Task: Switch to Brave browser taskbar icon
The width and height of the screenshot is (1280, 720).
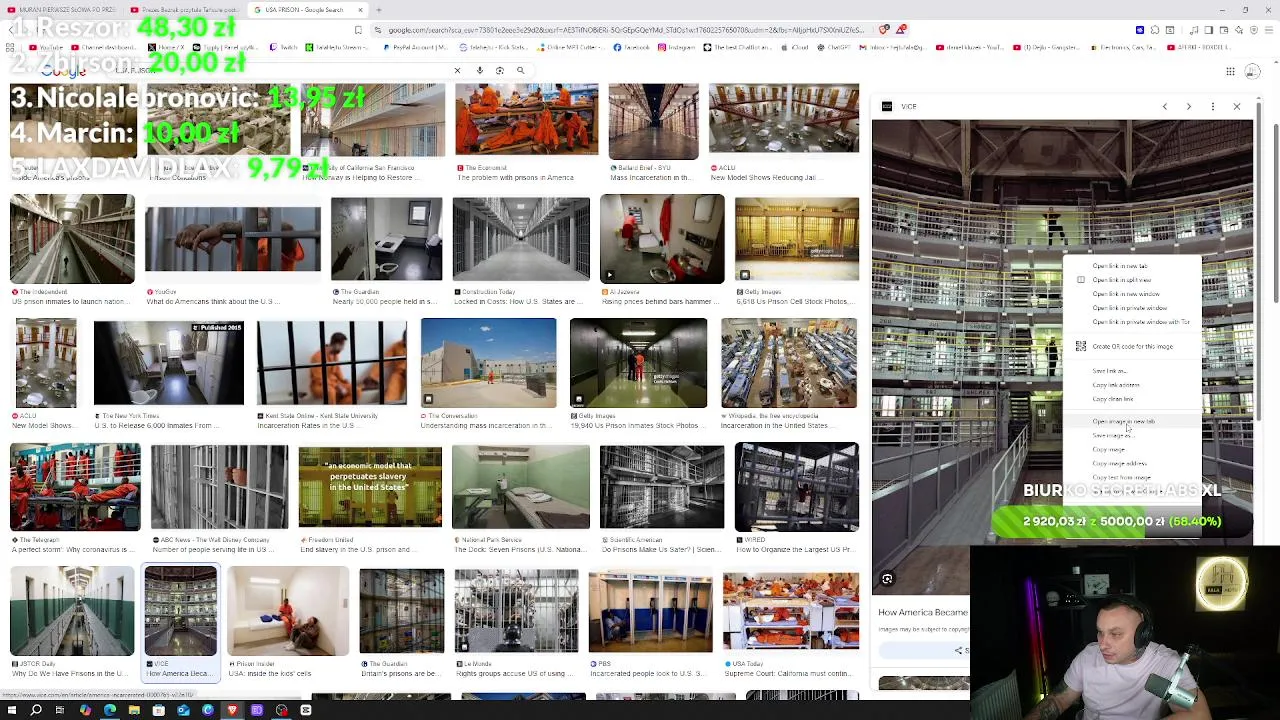Action: (232, 710)
